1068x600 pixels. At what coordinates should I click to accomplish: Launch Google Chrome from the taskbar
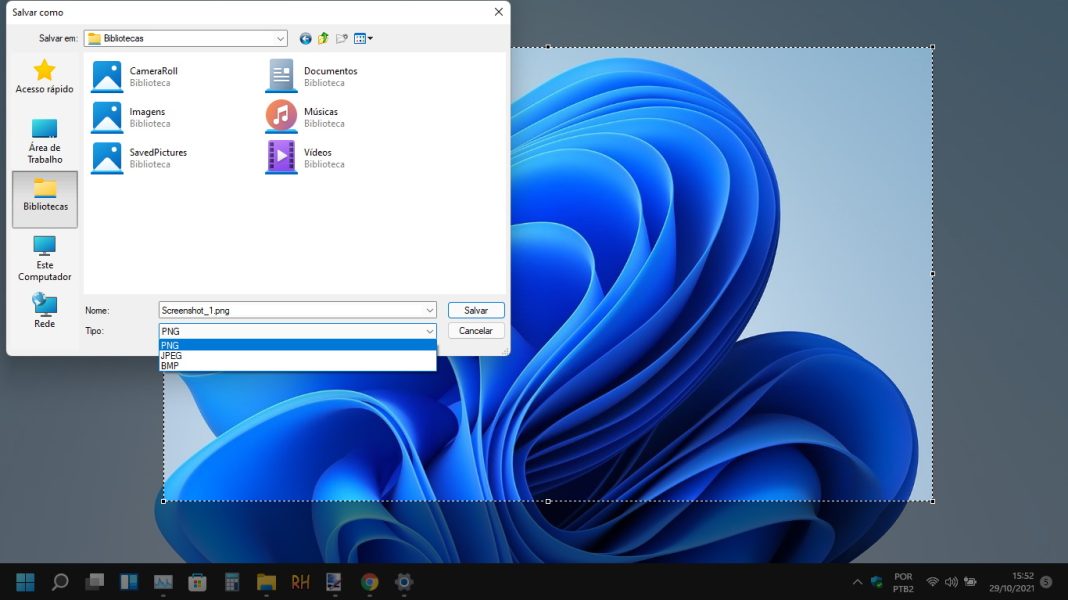point(368,580)
